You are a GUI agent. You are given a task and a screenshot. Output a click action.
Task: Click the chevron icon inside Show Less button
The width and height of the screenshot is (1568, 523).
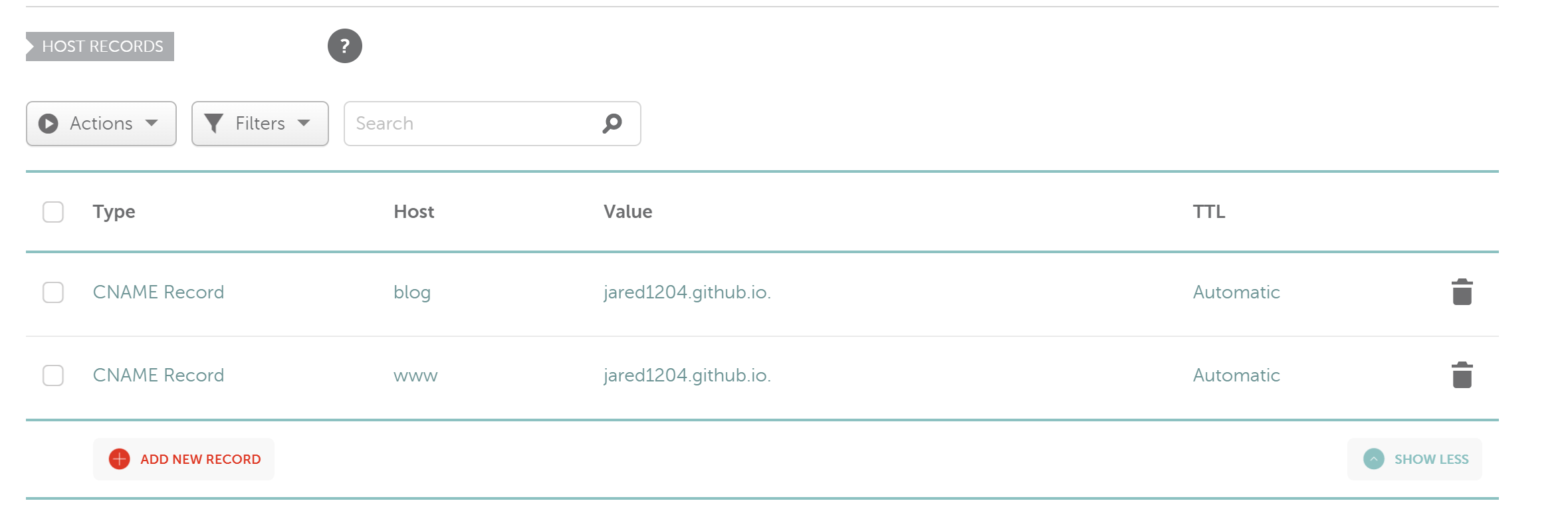pos(1372,459)
